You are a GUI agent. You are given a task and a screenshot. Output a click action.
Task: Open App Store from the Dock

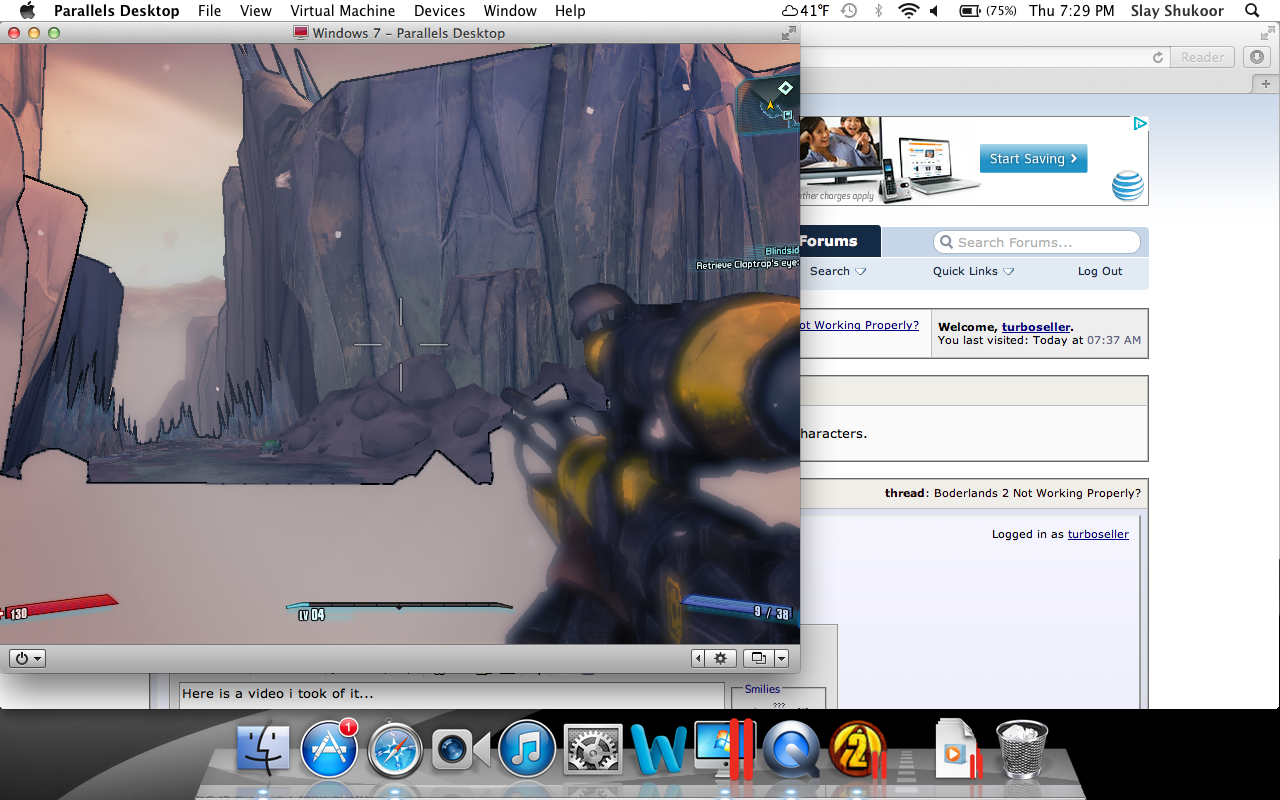[330, 750]
